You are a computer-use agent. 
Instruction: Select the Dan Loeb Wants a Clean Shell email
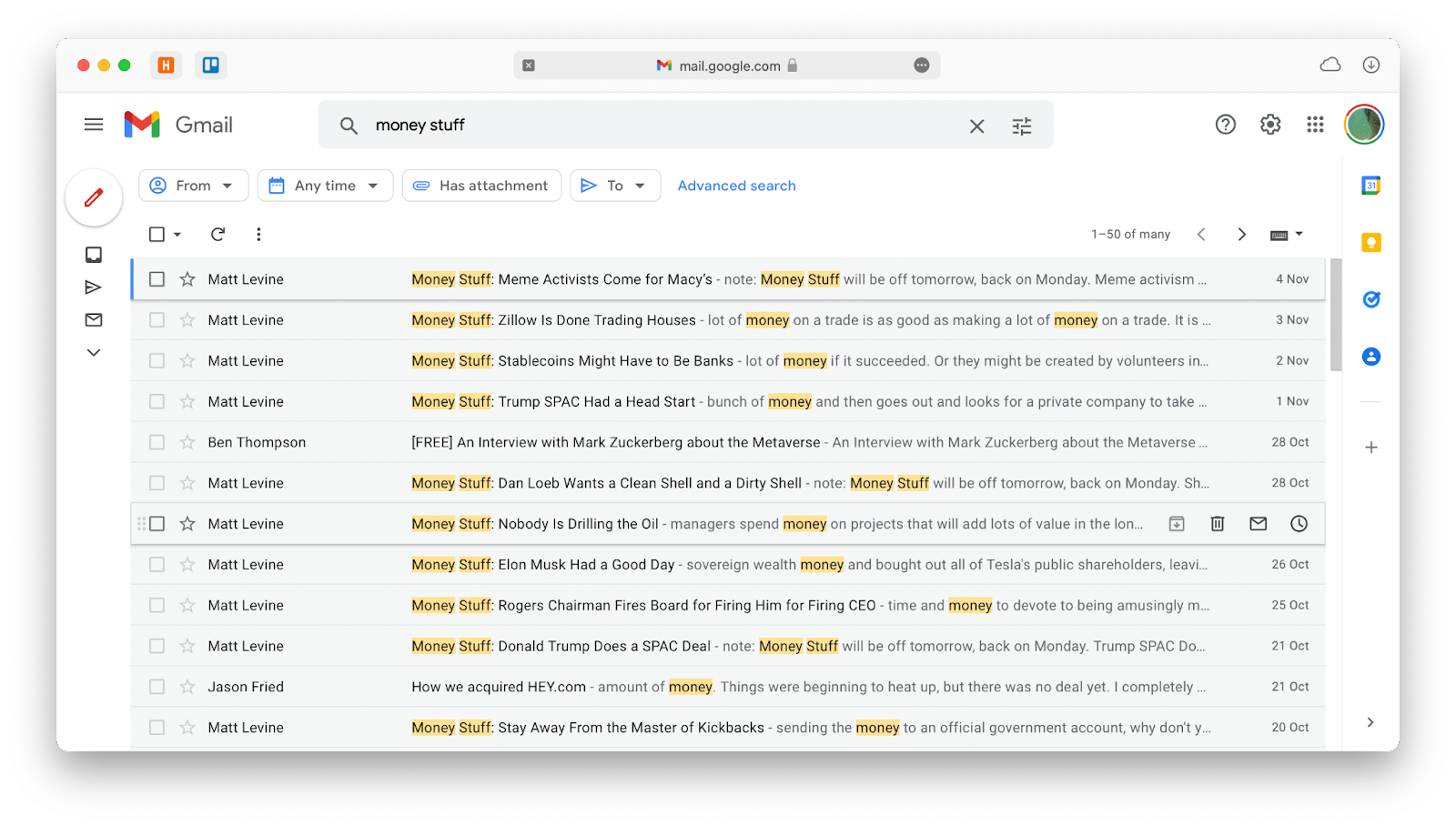tap(157, 483)
